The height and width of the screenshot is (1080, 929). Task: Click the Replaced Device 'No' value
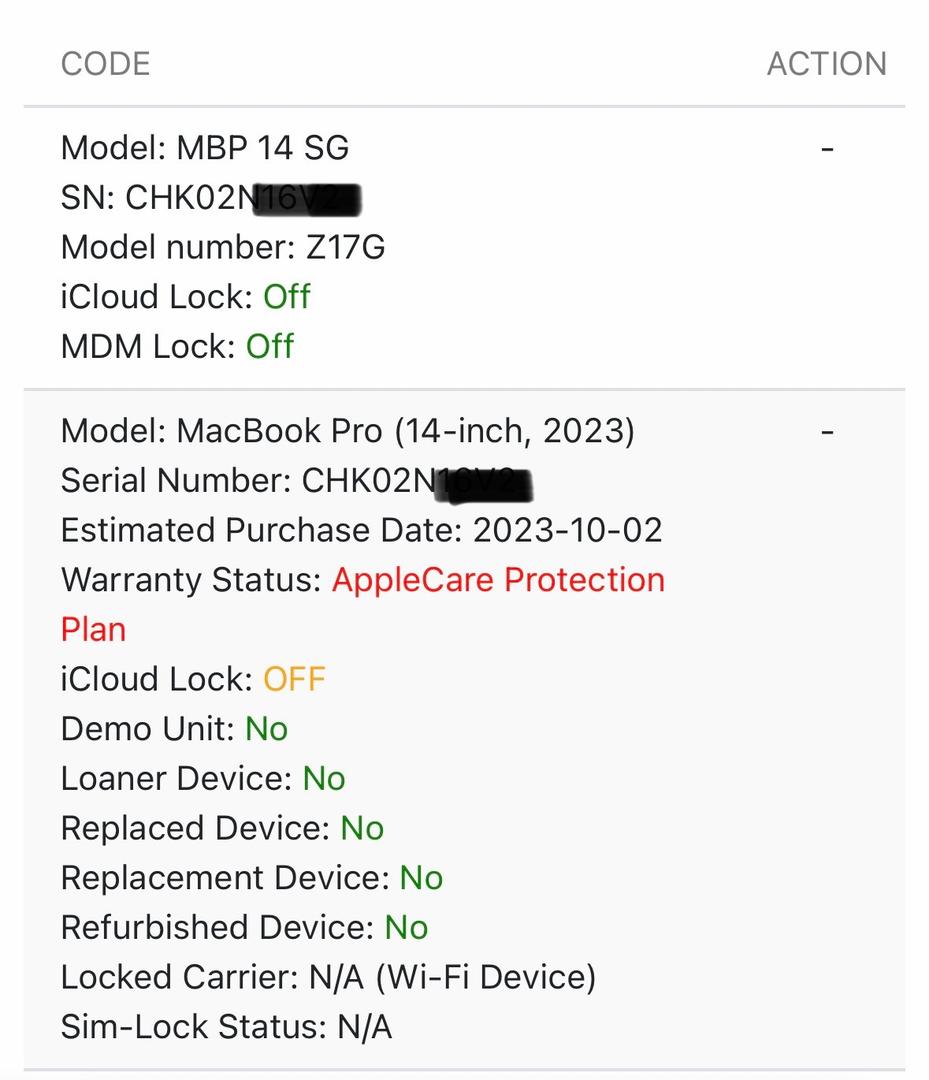coord(362,828)
